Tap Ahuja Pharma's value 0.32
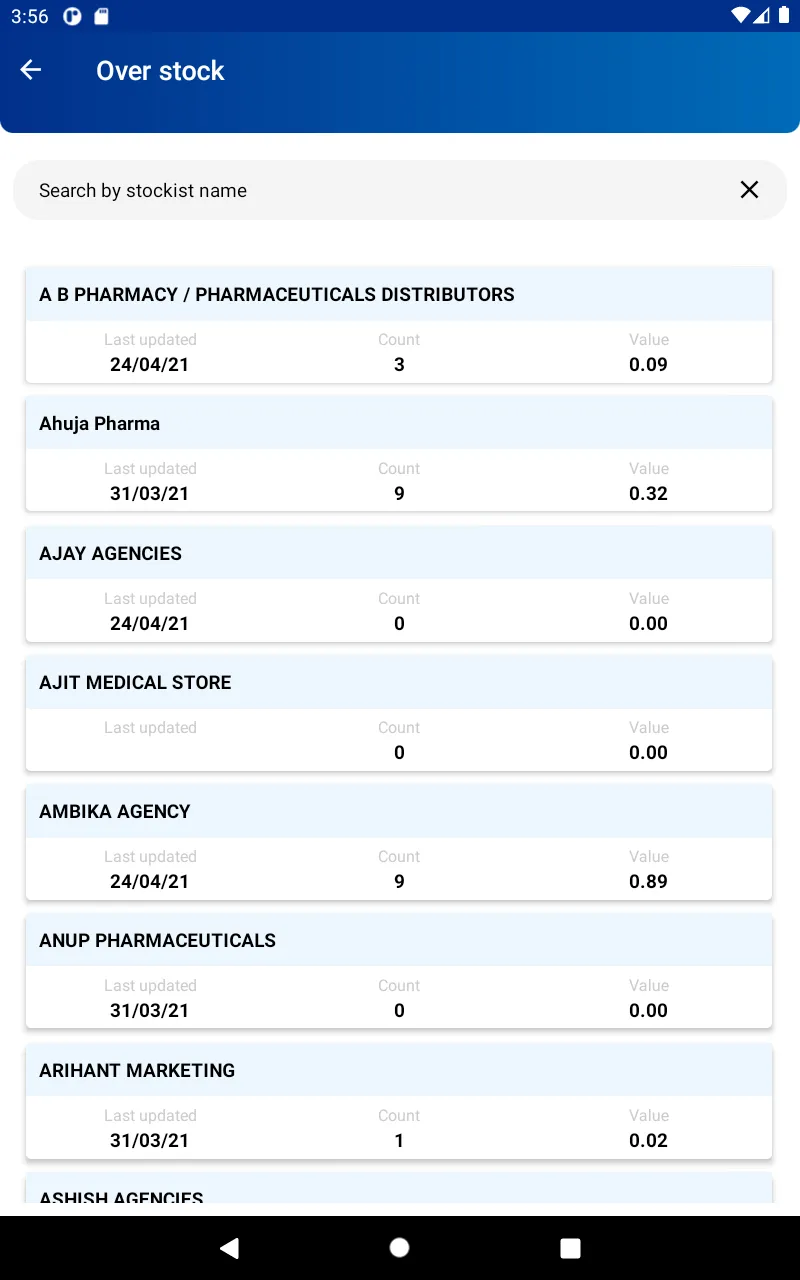Viewport: 800px width, 1280px height. click(x=648, y=493)
